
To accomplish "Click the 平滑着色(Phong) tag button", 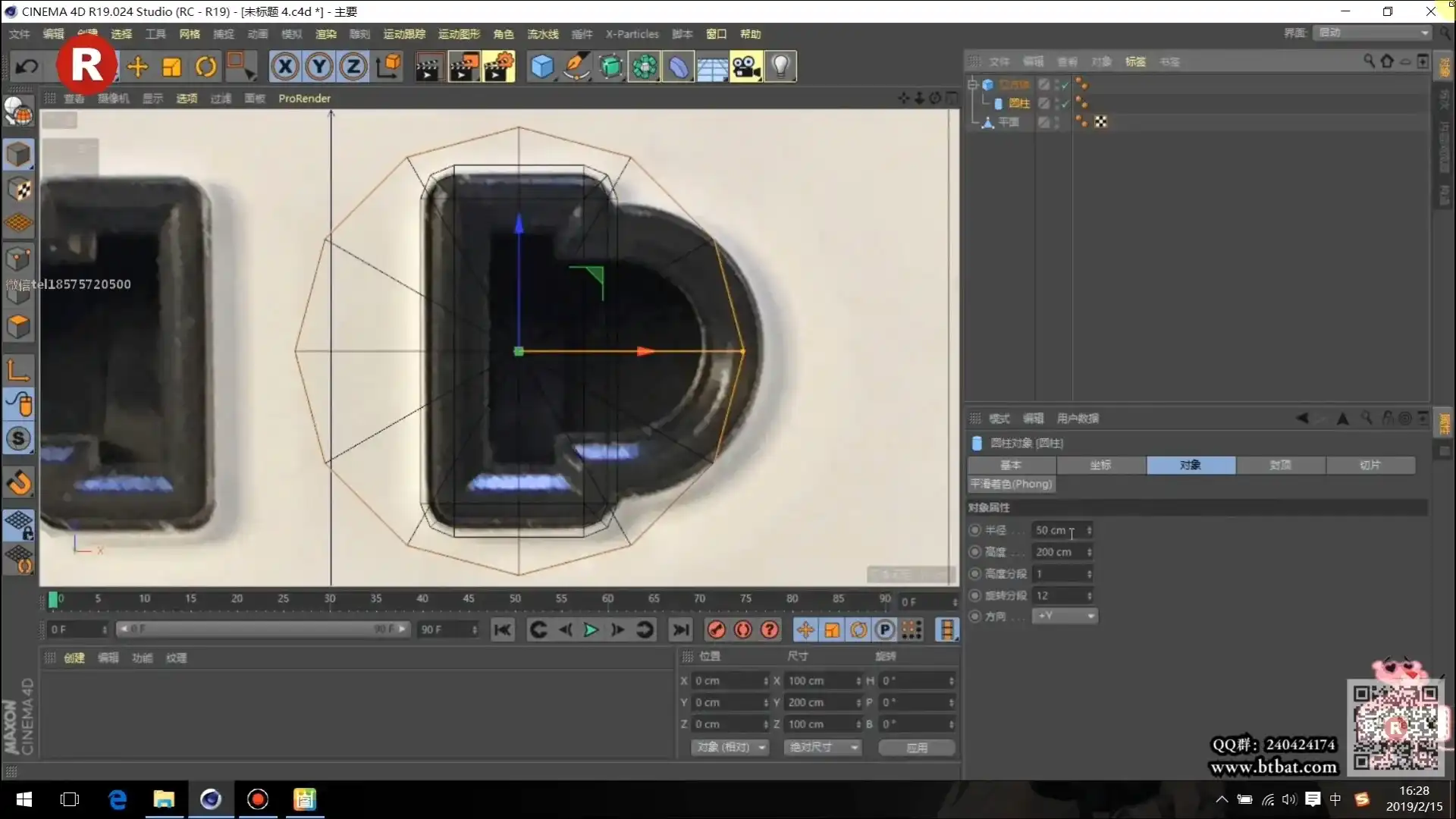I will click(1011, 483).
